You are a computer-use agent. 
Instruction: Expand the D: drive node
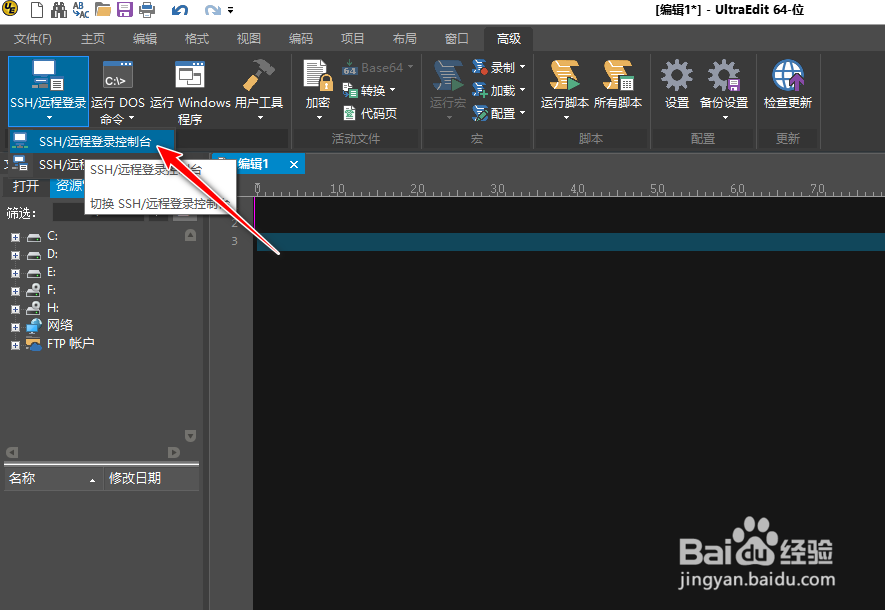15,256
